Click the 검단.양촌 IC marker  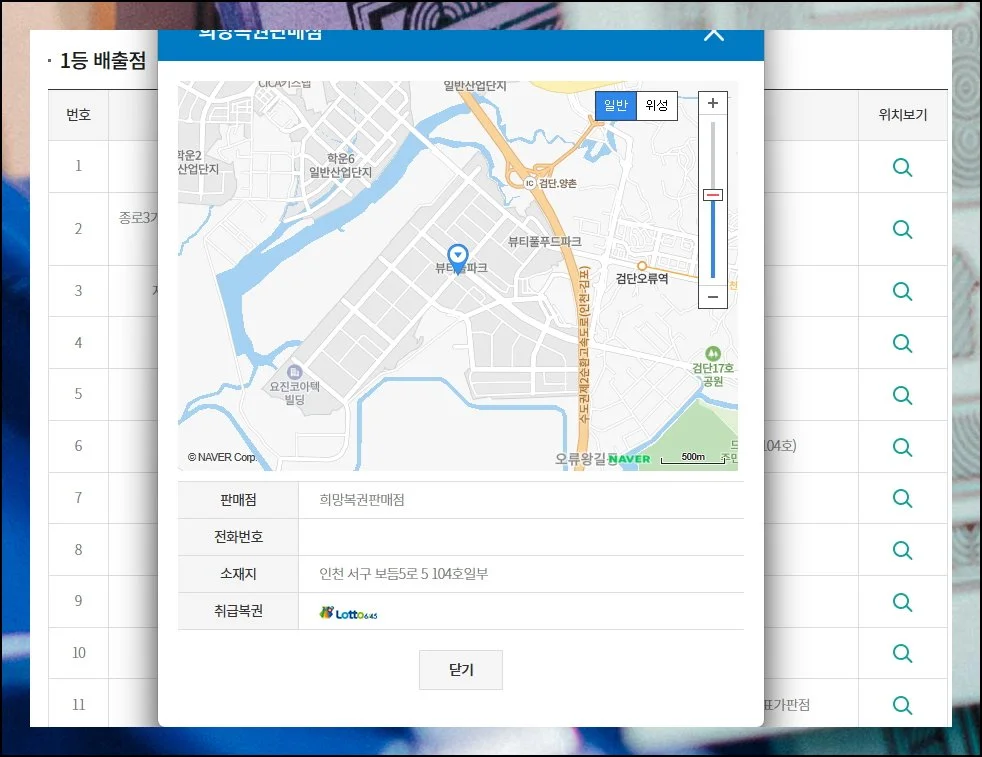(x=530, y=183)
